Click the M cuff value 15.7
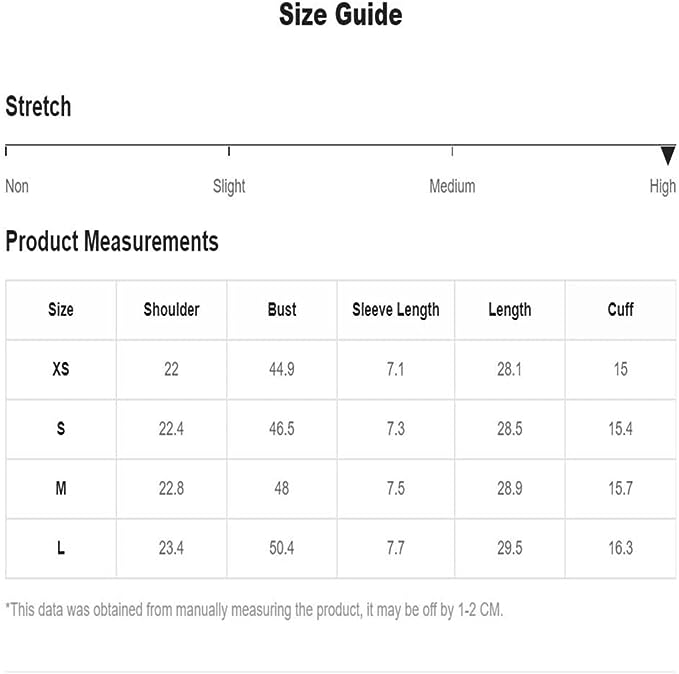The width and height of the screenshot is (679, 674). point(620,489)
